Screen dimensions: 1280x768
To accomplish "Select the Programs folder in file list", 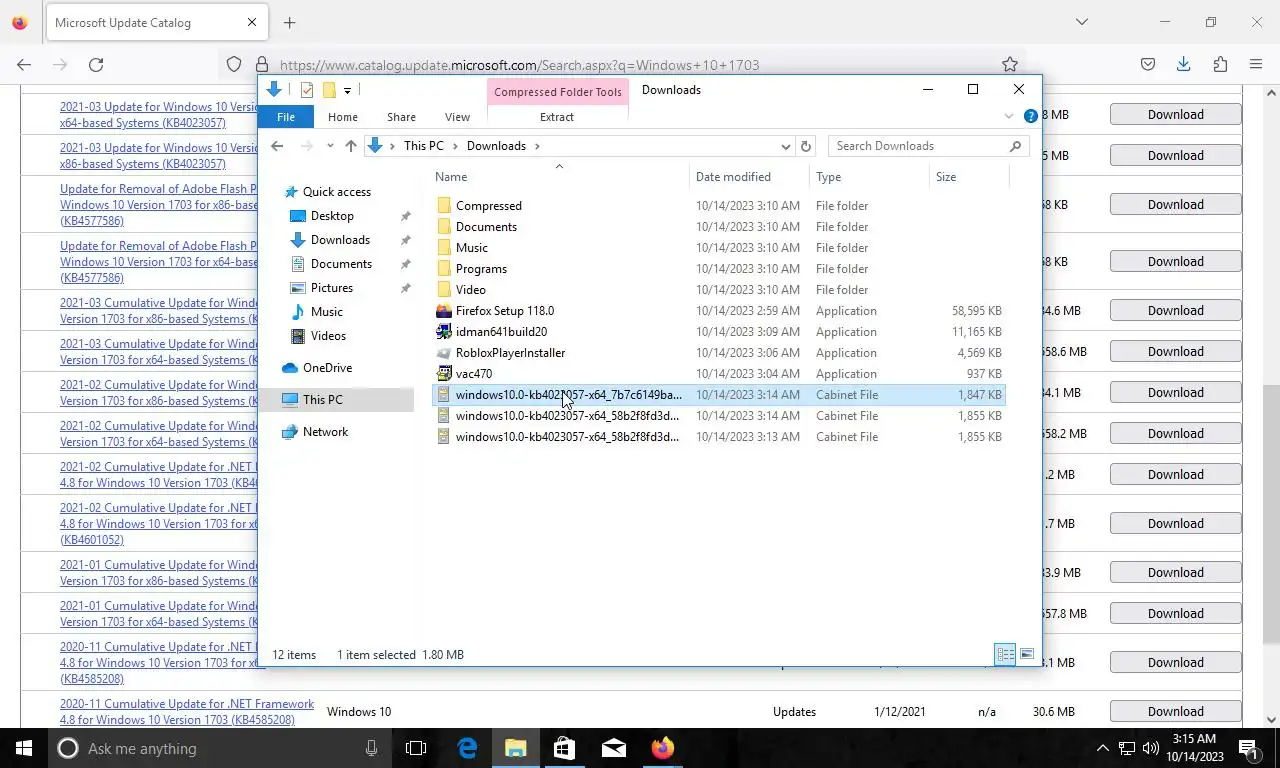I will (x=719, y=269).
